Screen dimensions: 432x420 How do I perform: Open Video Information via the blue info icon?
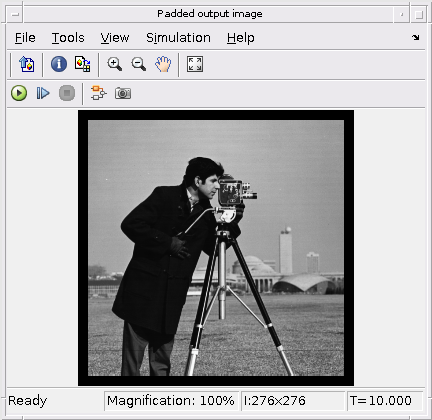click(59, 64)
